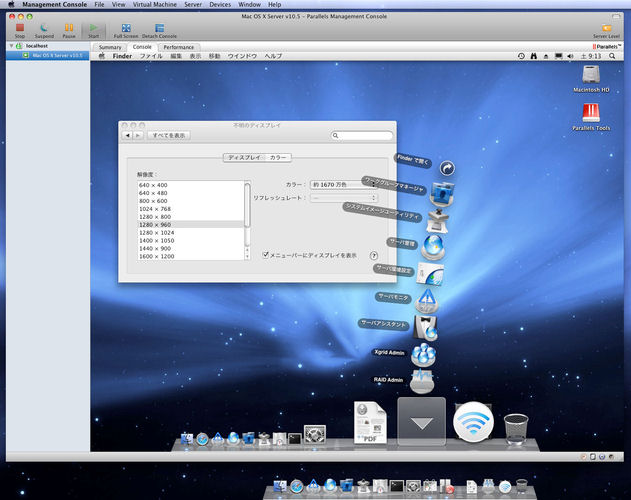Open the ワークグループマネージャ icon in the stack
631x500 pixels.
coord(442,194)
